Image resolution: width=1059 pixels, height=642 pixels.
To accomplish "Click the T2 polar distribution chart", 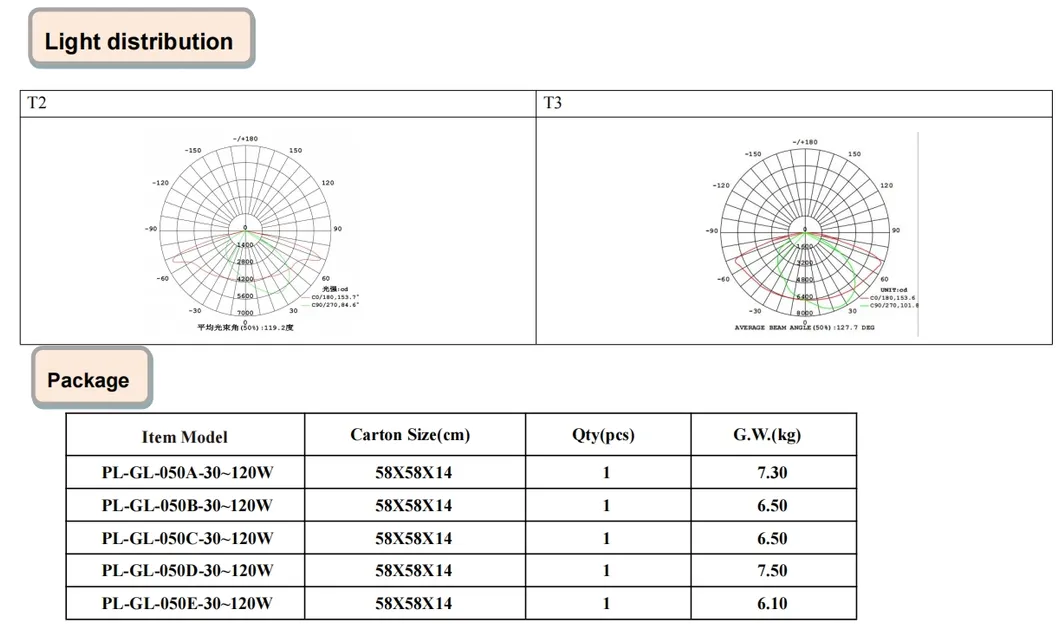I will coord(251,232).
